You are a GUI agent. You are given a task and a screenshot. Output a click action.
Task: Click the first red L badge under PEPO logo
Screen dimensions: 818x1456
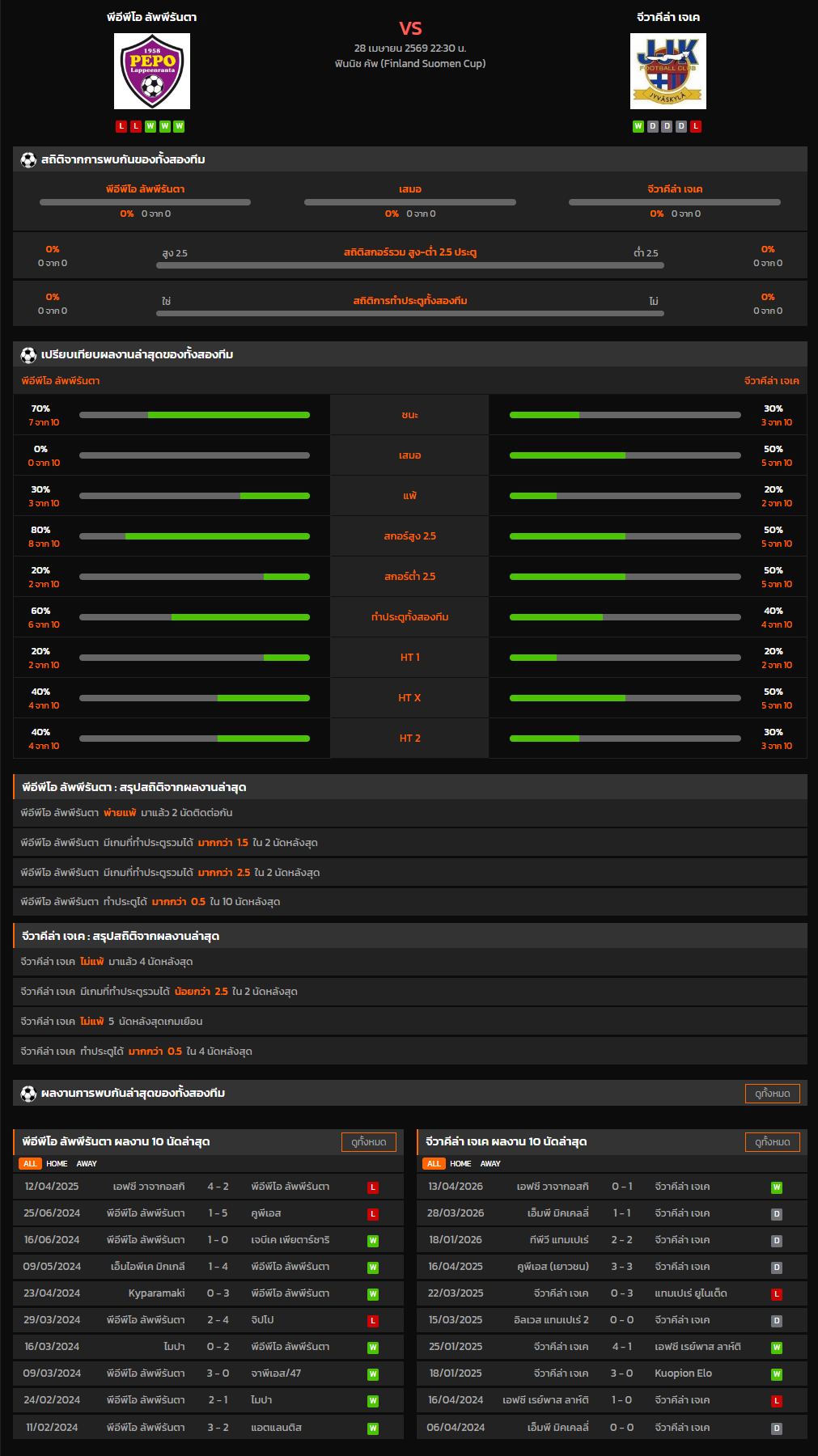(121, 126)
